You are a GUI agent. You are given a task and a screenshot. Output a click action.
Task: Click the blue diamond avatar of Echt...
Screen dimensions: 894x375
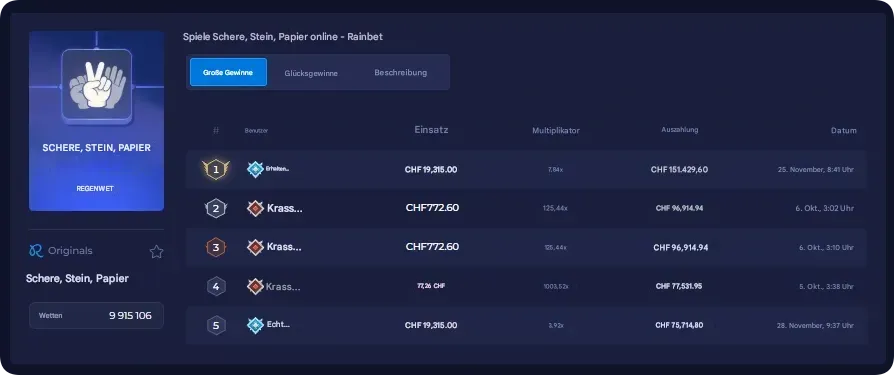tap(255, 325)
